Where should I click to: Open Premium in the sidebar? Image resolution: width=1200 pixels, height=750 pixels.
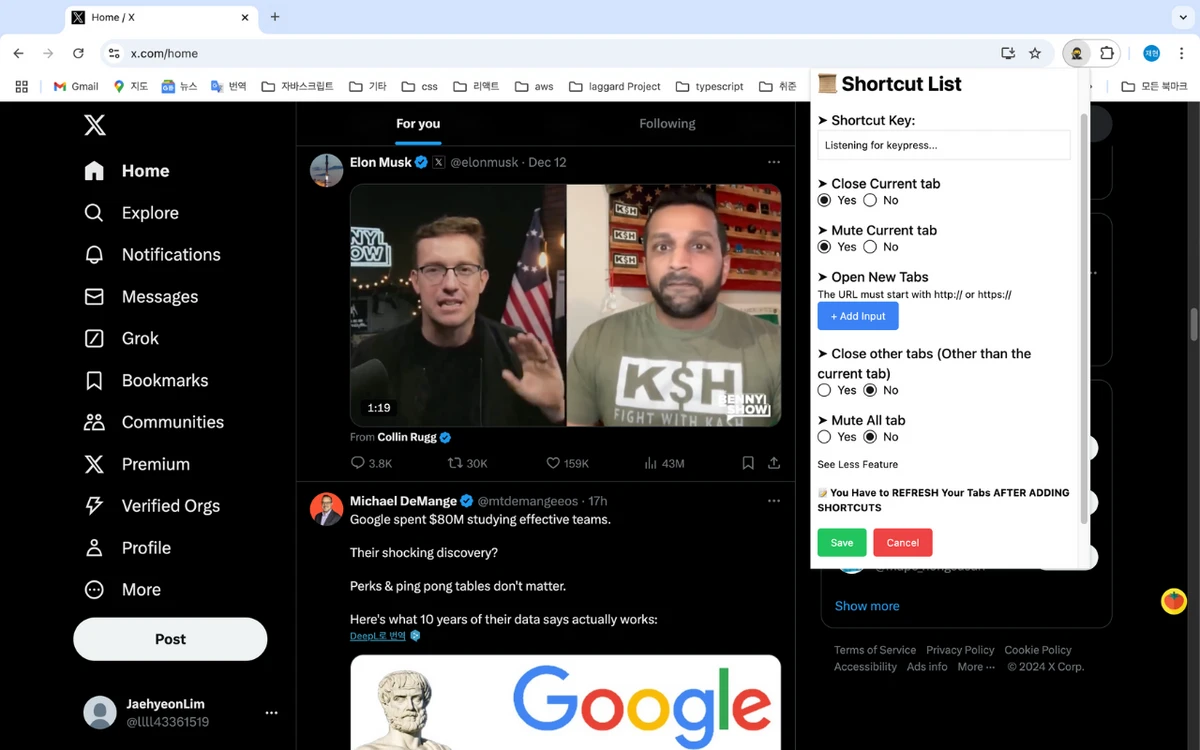(x=137, y=465)
